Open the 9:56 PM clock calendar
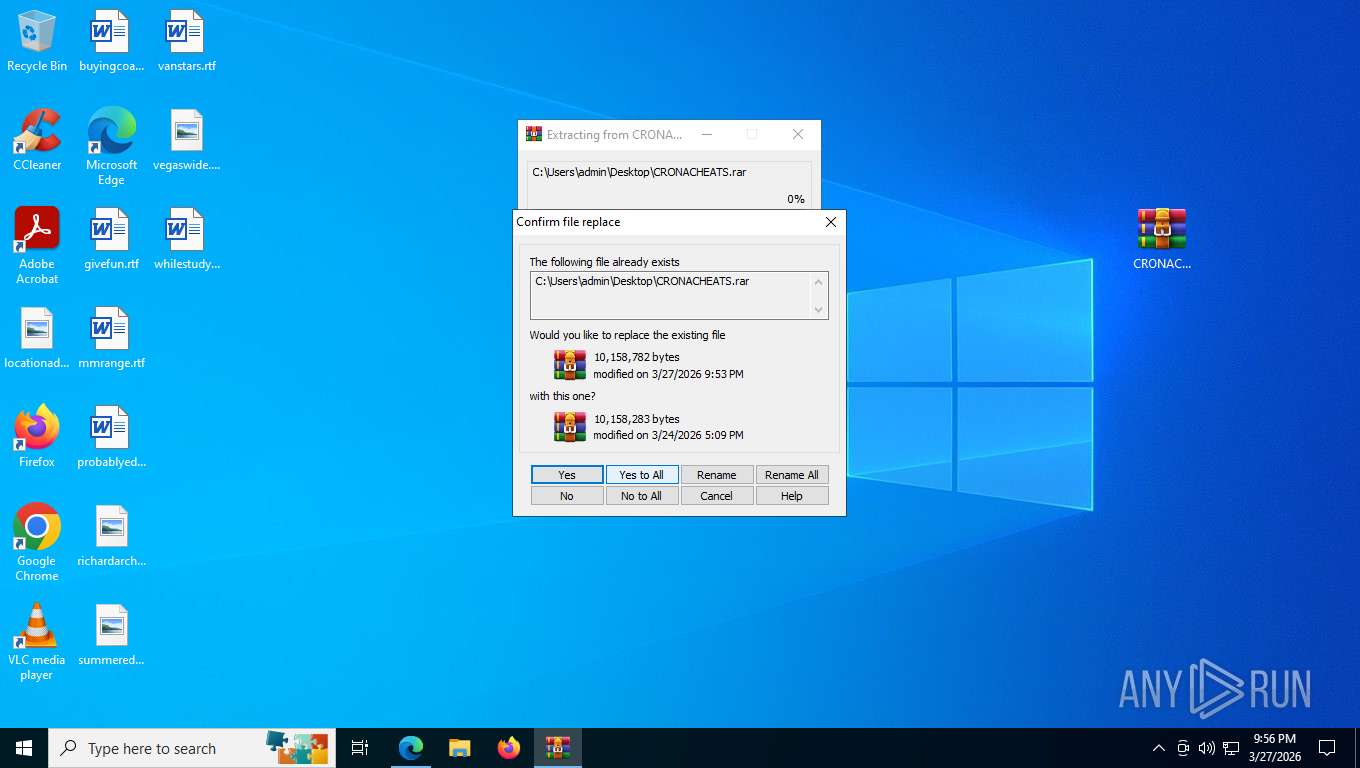 click(1275, 748)
